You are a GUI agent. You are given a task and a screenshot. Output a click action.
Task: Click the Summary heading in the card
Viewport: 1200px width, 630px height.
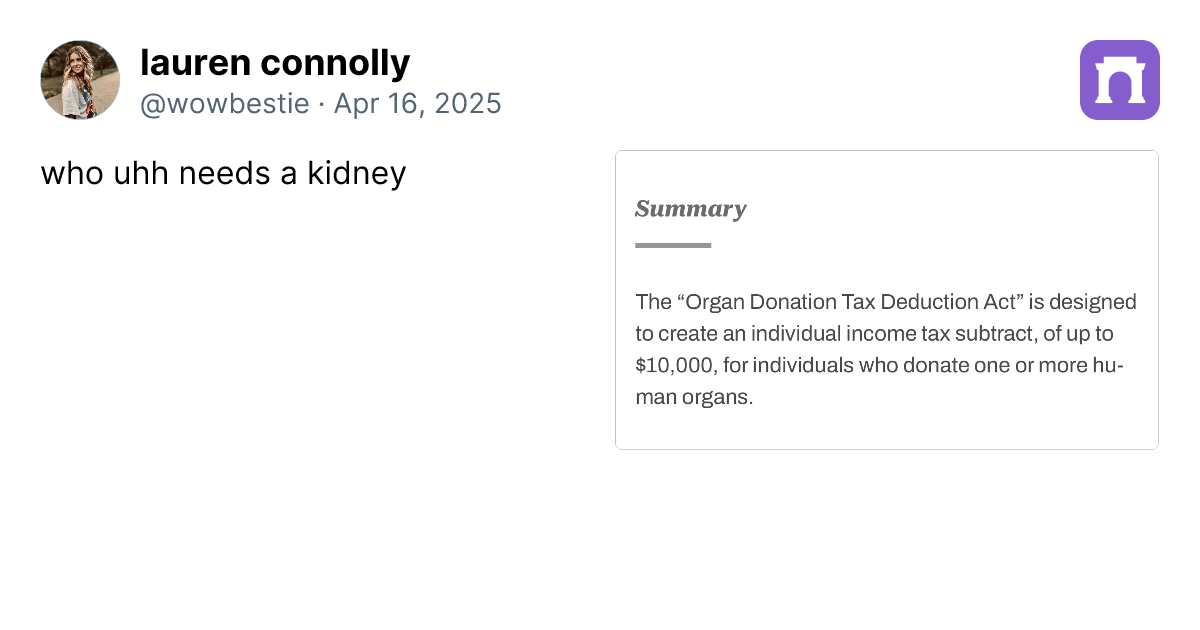(x=690, y=209)
